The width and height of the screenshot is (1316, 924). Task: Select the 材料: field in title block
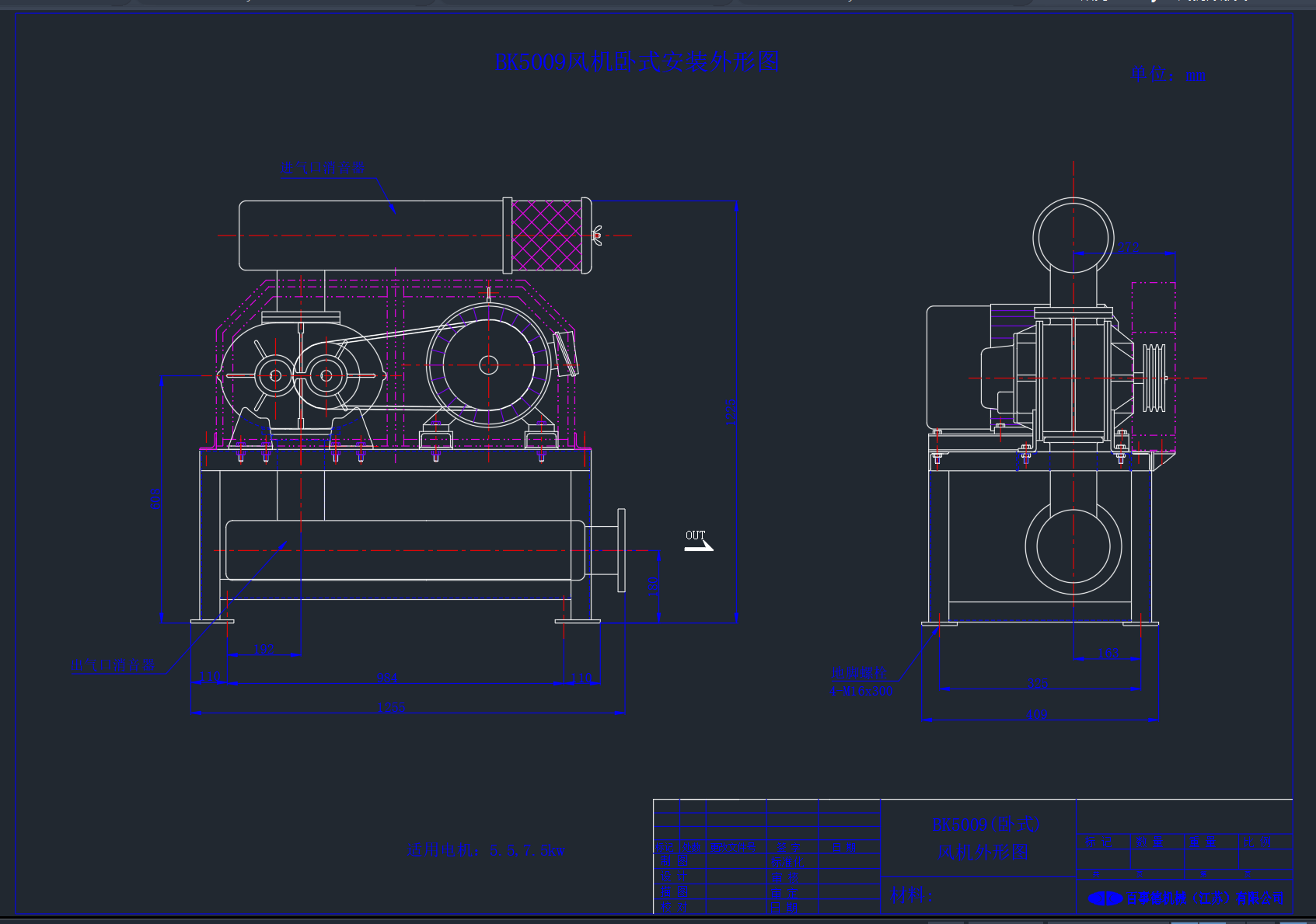pyautogui.click(x=911, y=895)
